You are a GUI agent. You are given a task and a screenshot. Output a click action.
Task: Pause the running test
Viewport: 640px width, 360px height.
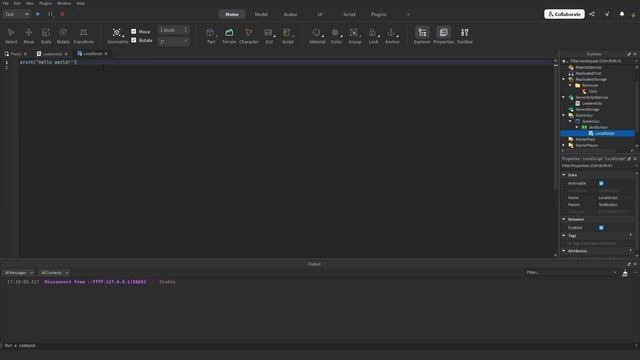(x=50, y=14)
